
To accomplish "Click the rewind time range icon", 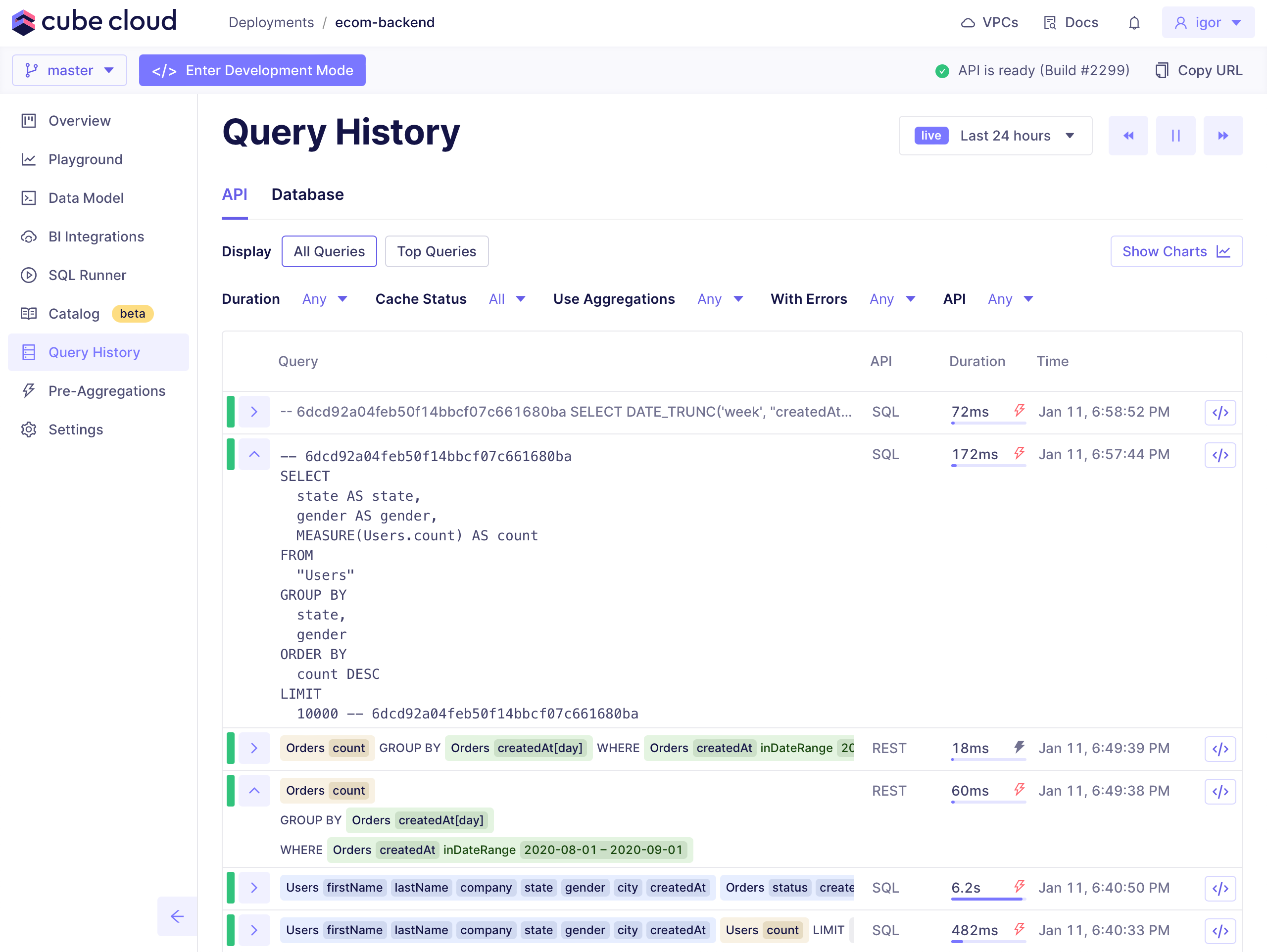I will tap(1127, 136).
